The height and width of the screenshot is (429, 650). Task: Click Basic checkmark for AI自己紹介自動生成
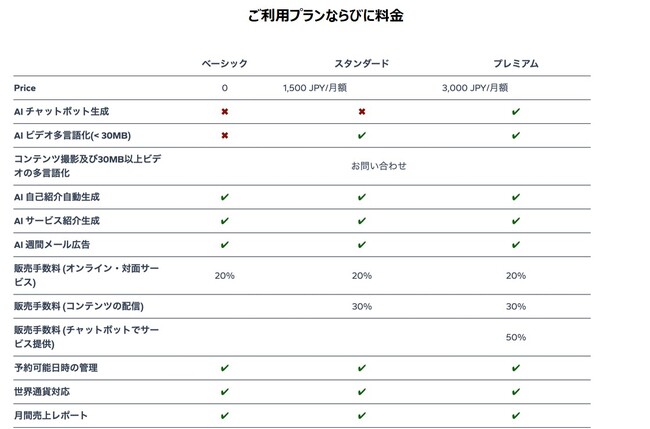pos(225,197)
